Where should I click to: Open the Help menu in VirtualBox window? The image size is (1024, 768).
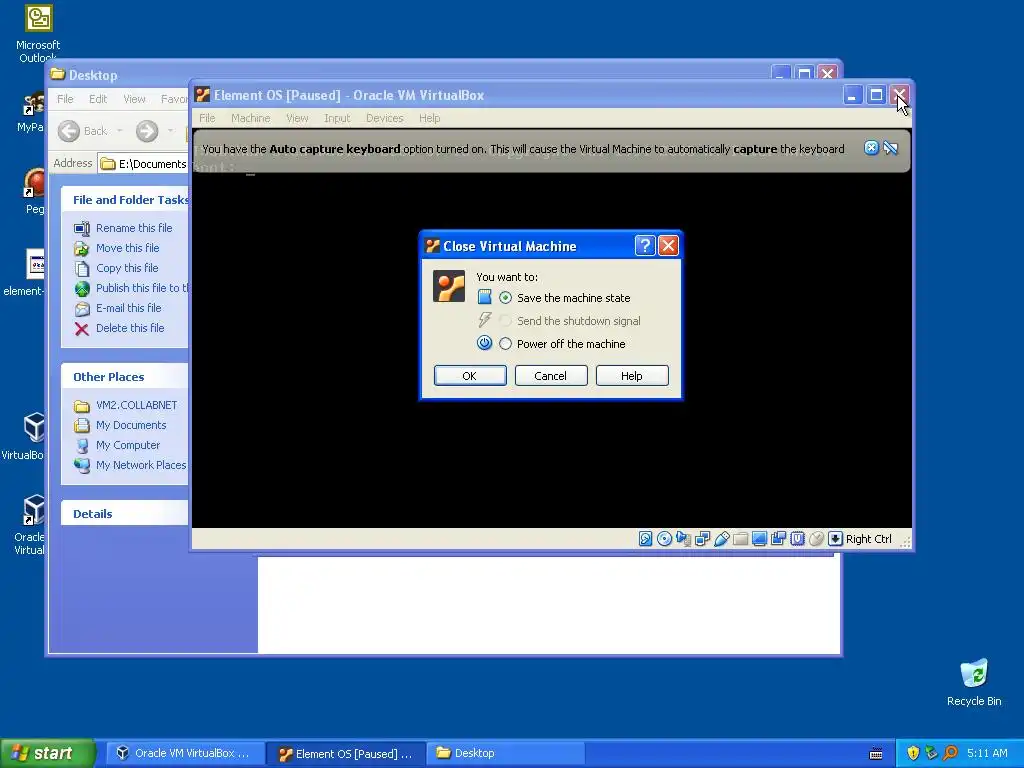pos(430,118)
